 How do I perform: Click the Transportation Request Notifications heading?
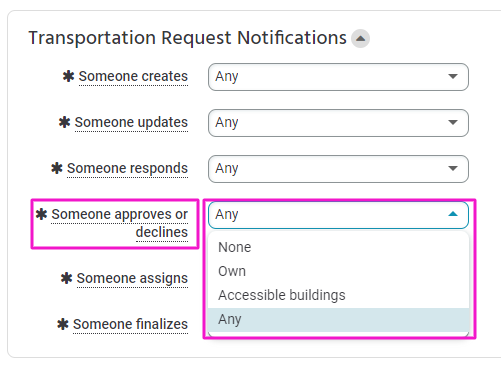187,38
